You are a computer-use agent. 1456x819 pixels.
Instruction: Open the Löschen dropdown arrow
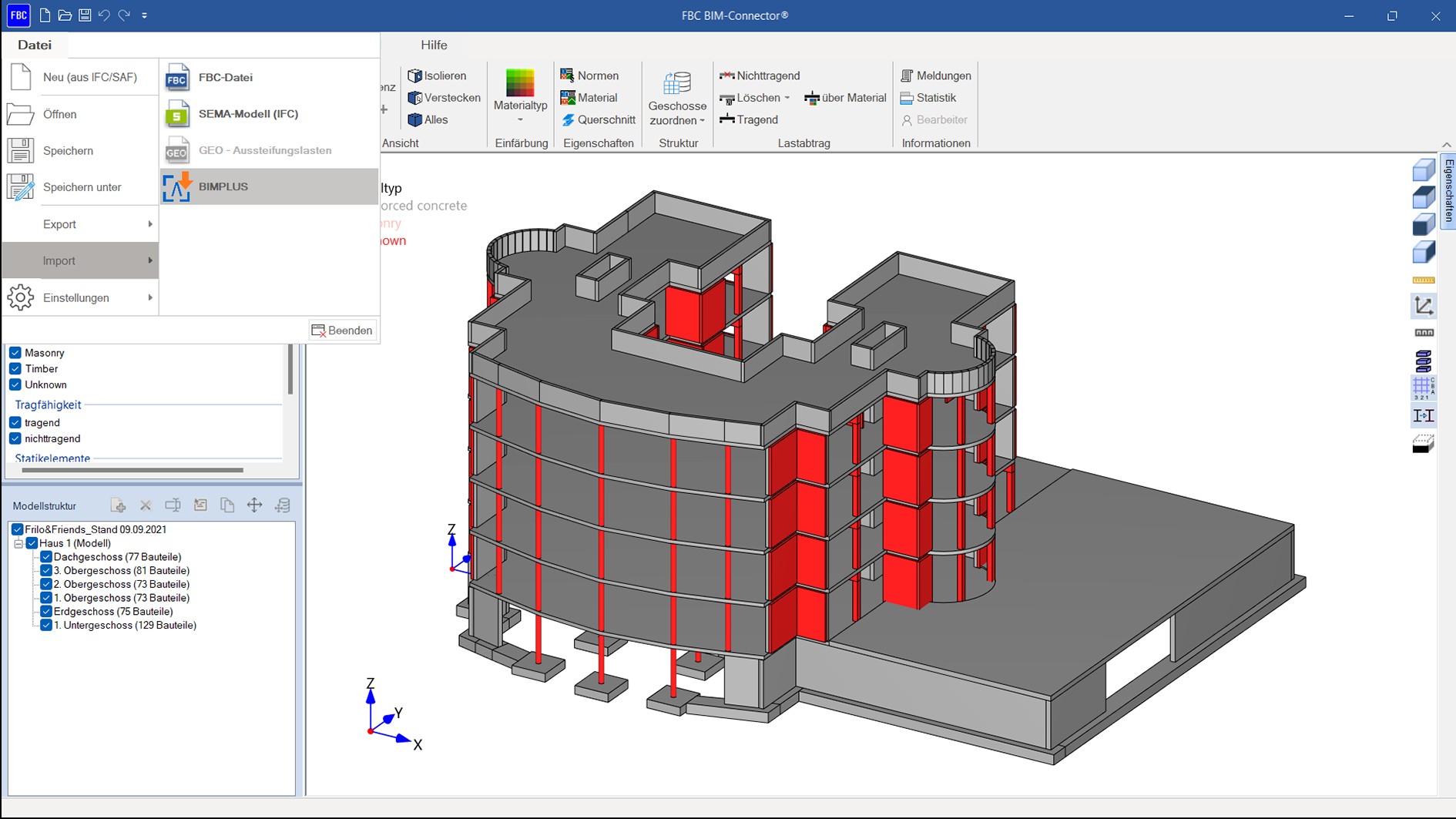pyautogui.click(x=787, y=98)
